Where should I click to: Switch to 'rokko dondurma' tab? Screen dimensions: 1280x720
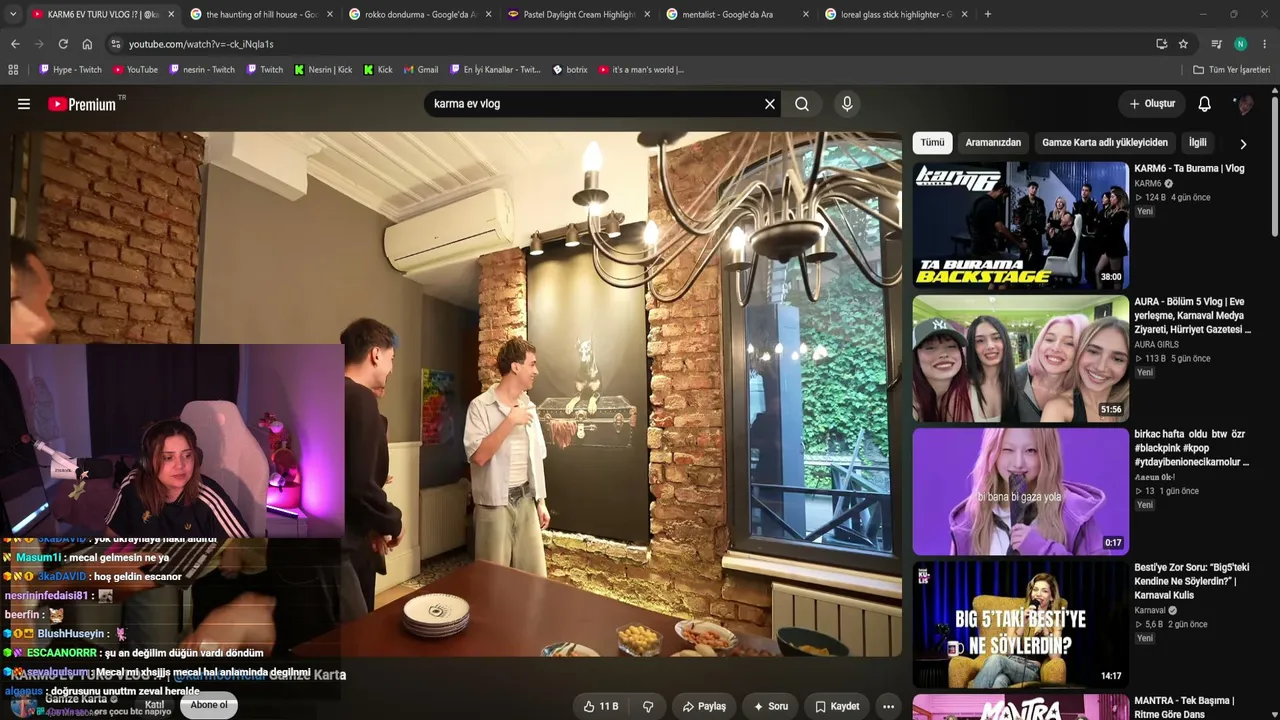point(421,14)
